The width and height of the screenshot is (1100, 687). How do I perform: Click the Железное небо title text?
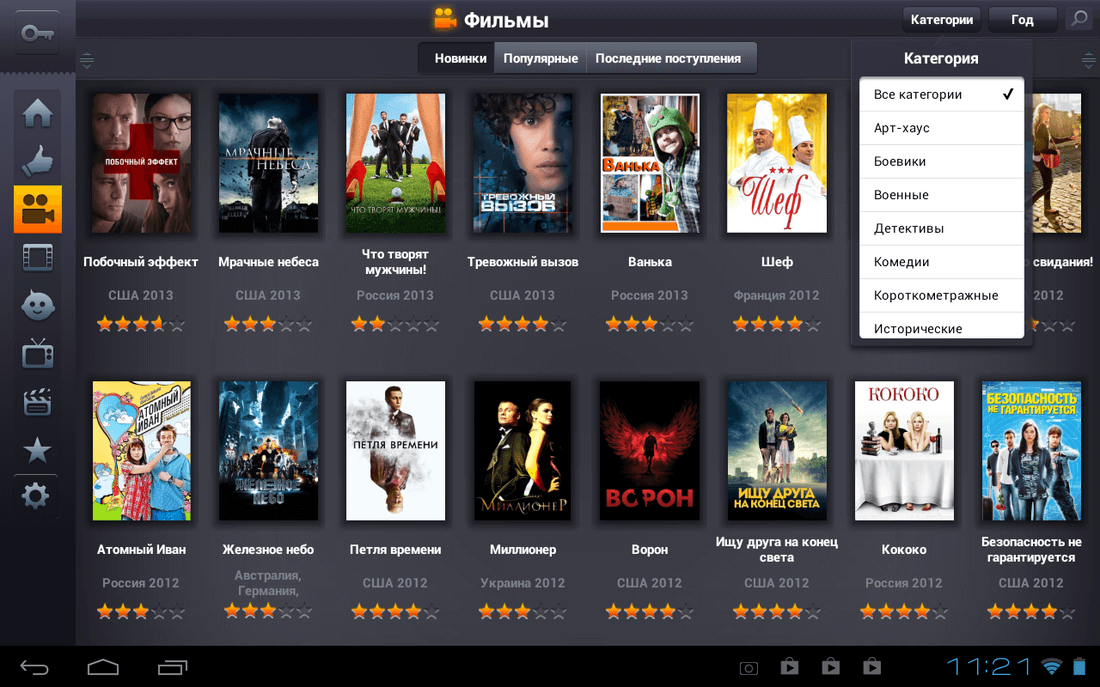pyautogui.click(x=268, y=549)
